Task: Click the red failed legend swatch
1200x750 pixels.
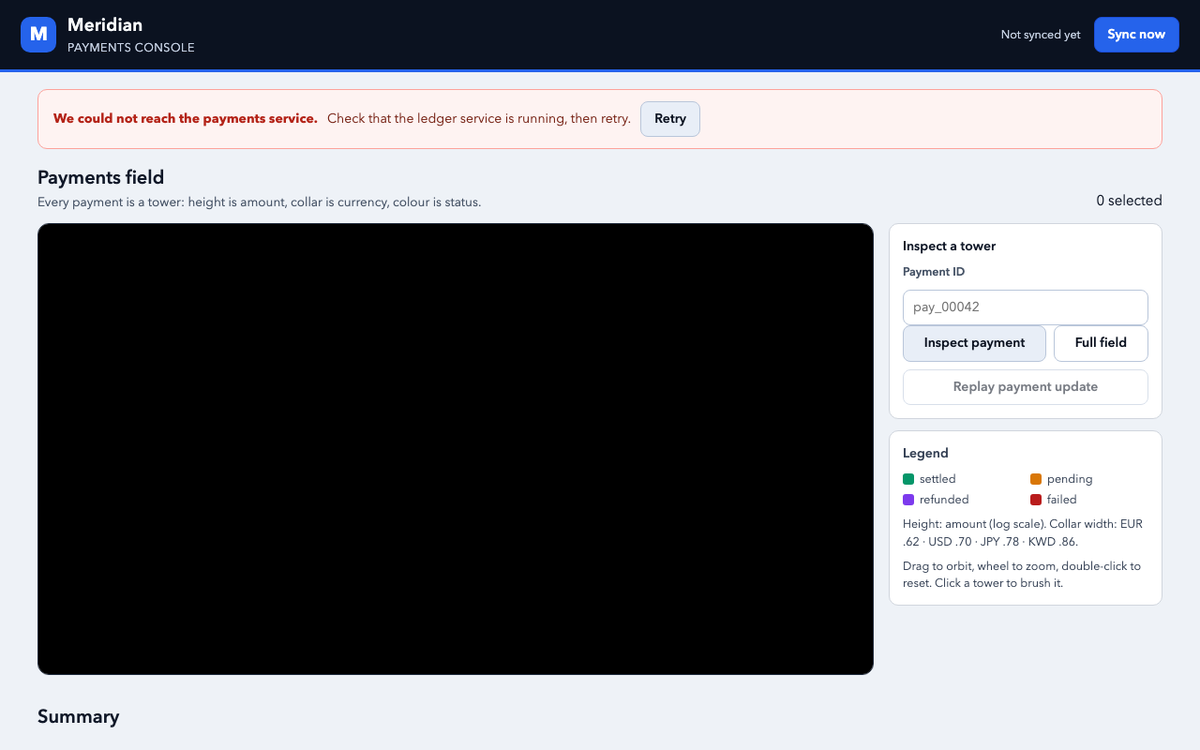Action: pyautogui.click(x=1036, y=499)
